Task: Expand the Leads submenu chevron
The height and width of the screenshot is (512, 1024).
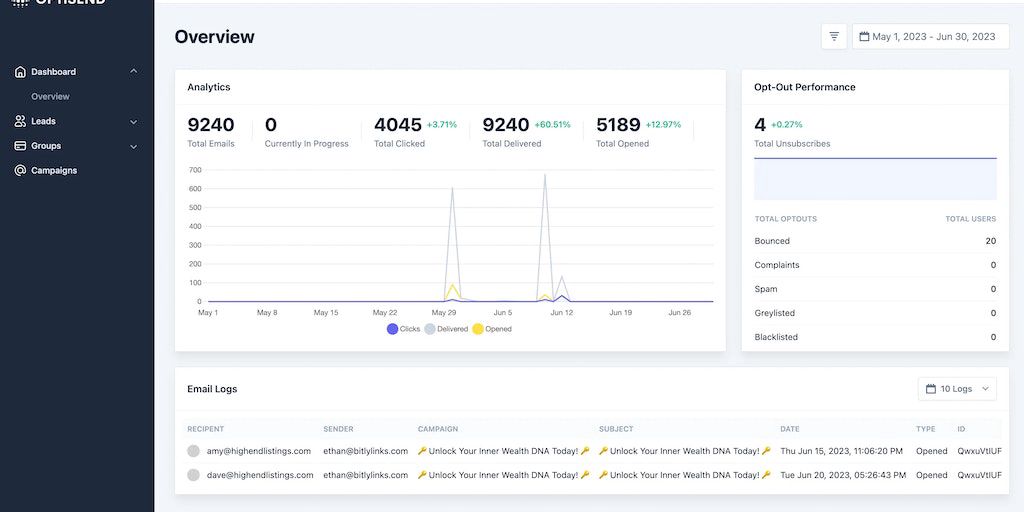Action: (x=134, y=122)
